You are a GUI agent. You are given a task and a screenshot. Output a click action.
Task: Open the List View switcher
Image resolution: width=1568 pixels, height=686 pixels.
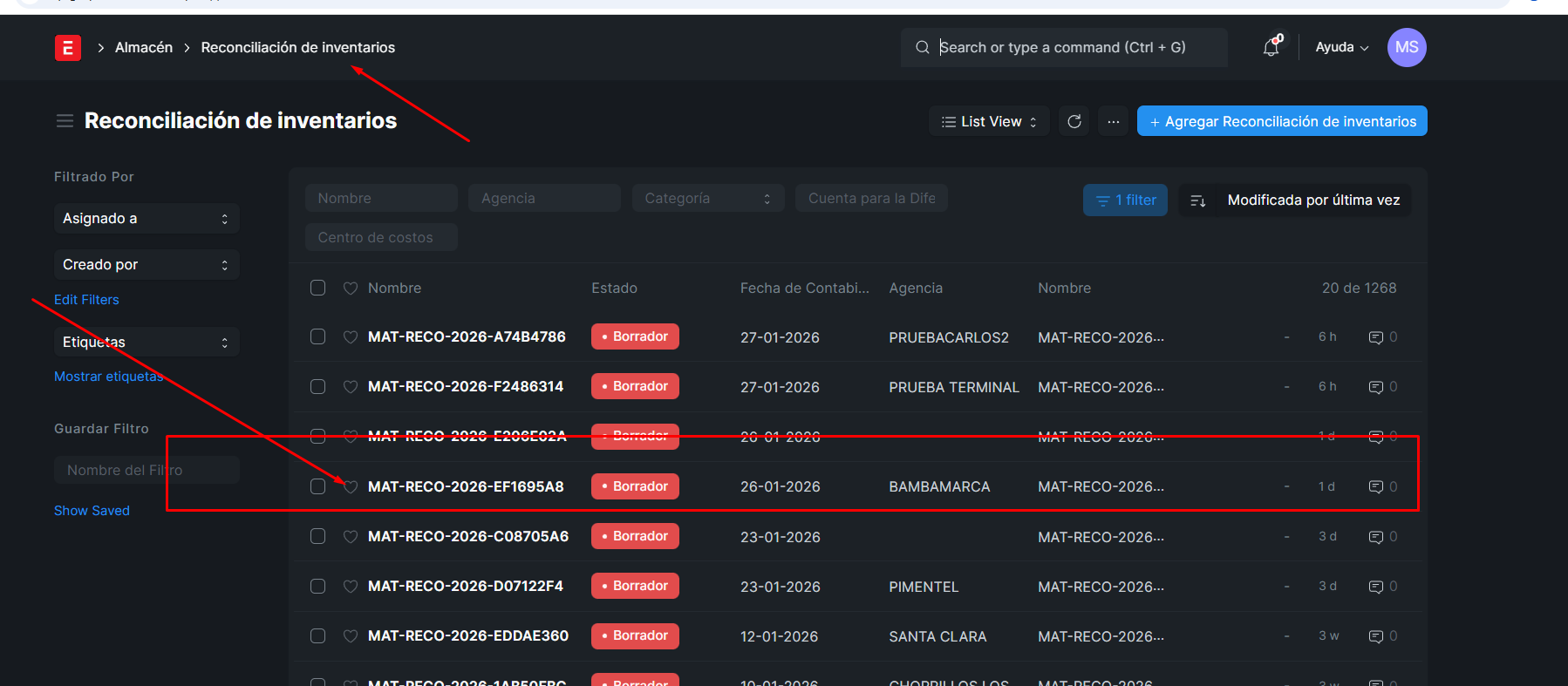[x=989, y=121]
